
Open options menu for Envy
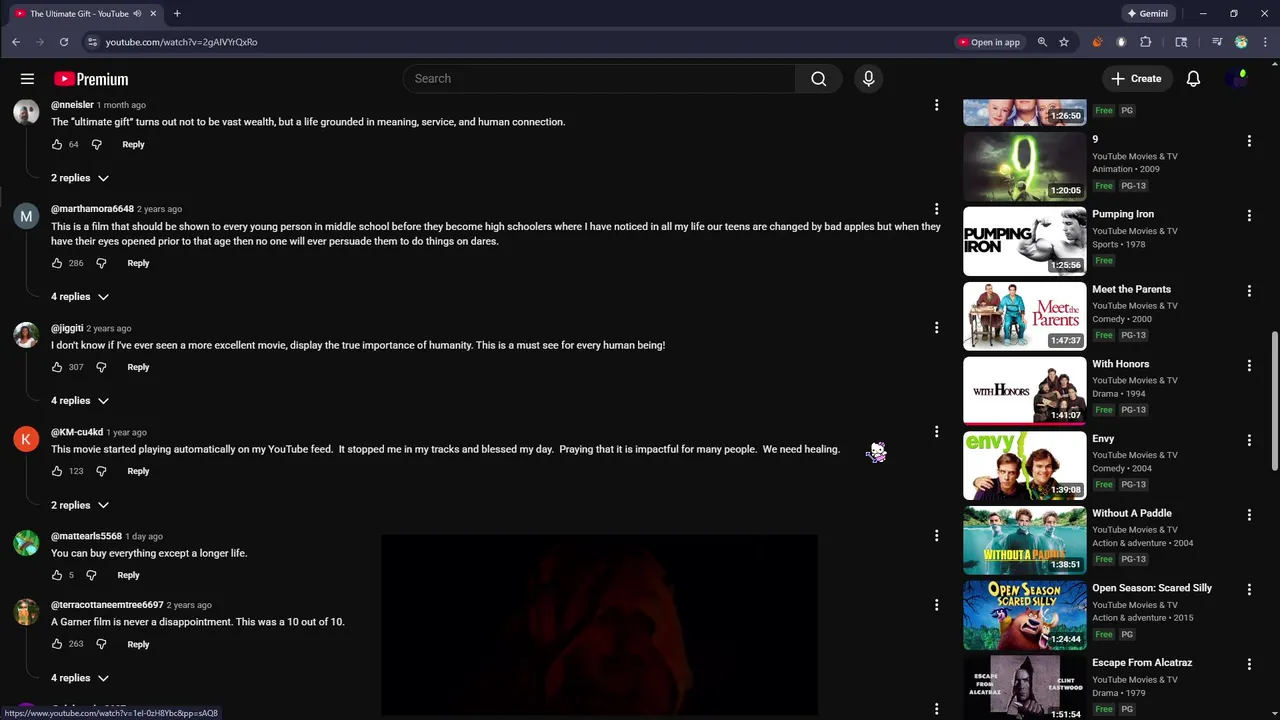1249,440
